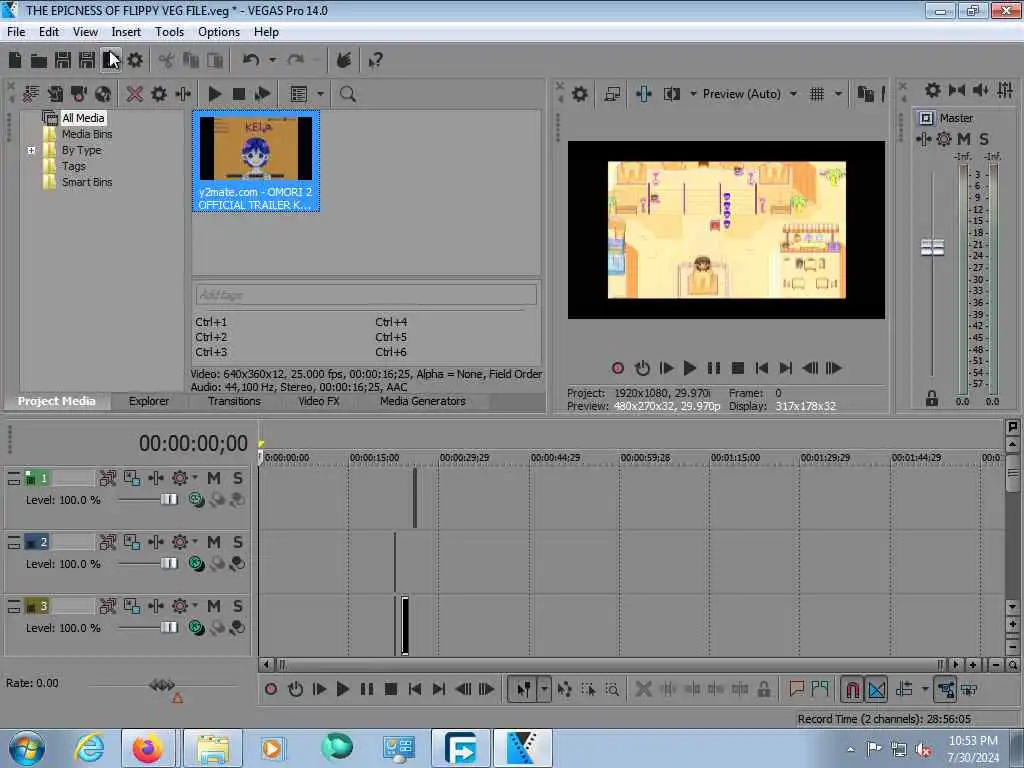Remove selected media with the red X icon
This screenshot has width=1024, height=768.
tap(135, 94)
